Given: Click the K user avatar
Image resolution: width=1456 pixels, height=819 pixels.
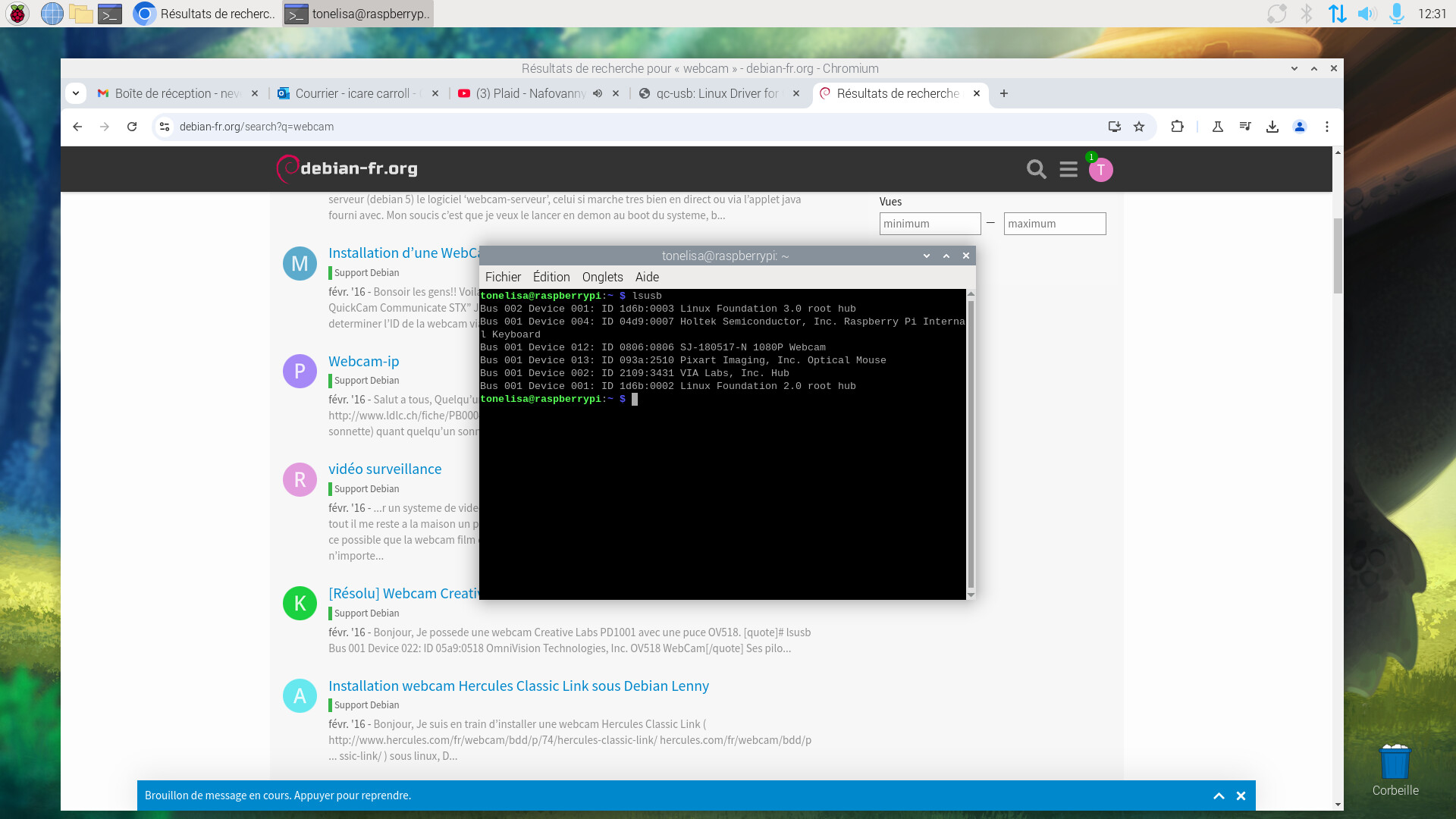Looking at the screenshot, I should point(300,604).
